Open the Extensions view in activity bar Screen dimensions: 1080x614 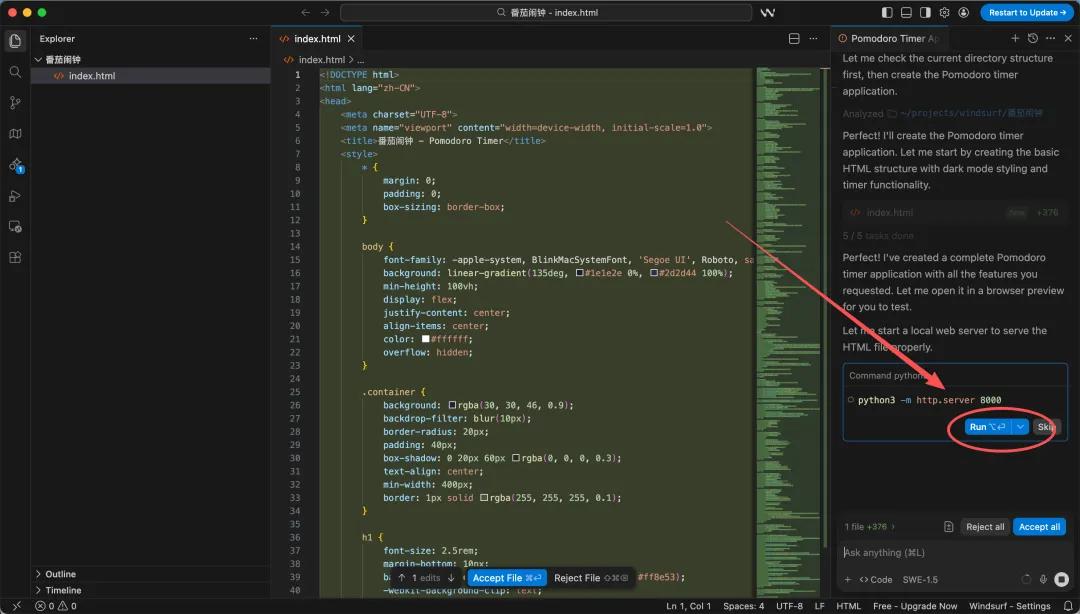15,257
